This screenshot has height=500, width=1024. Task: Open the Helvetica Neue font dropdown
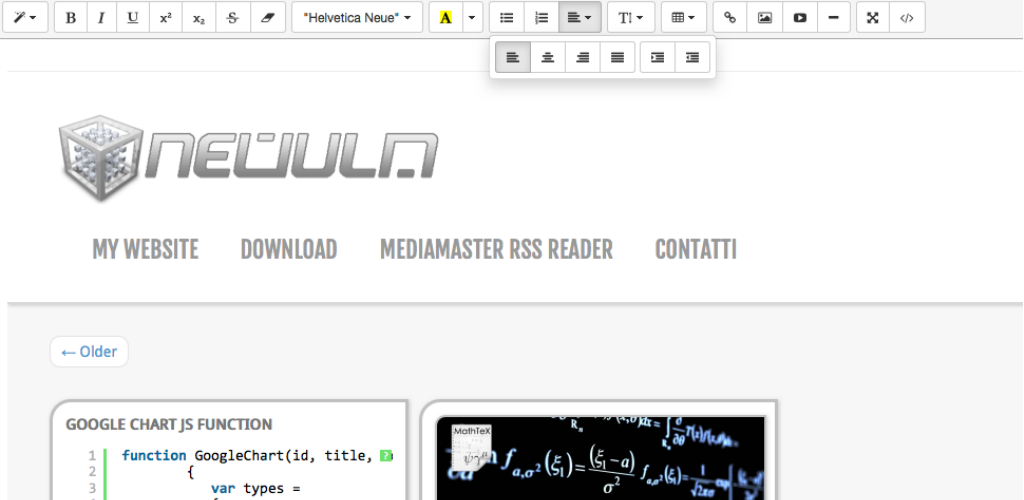[357, 18]
